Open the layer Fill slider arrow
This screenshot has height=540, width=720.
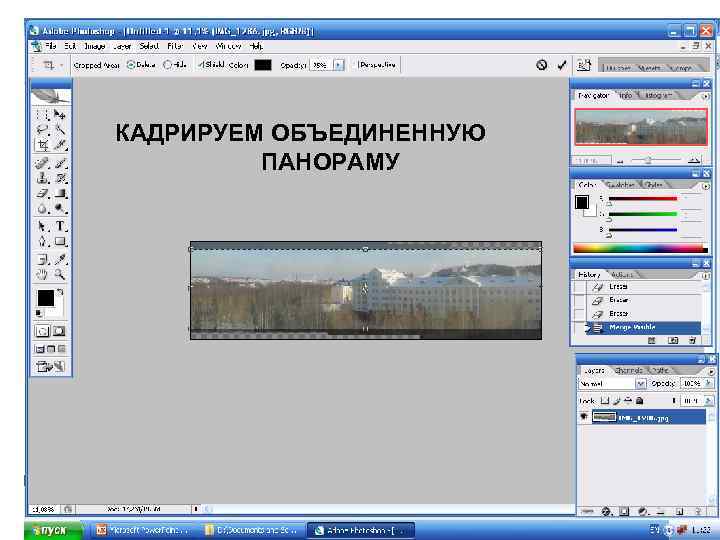pyautogui.click(x=709, y=400)
